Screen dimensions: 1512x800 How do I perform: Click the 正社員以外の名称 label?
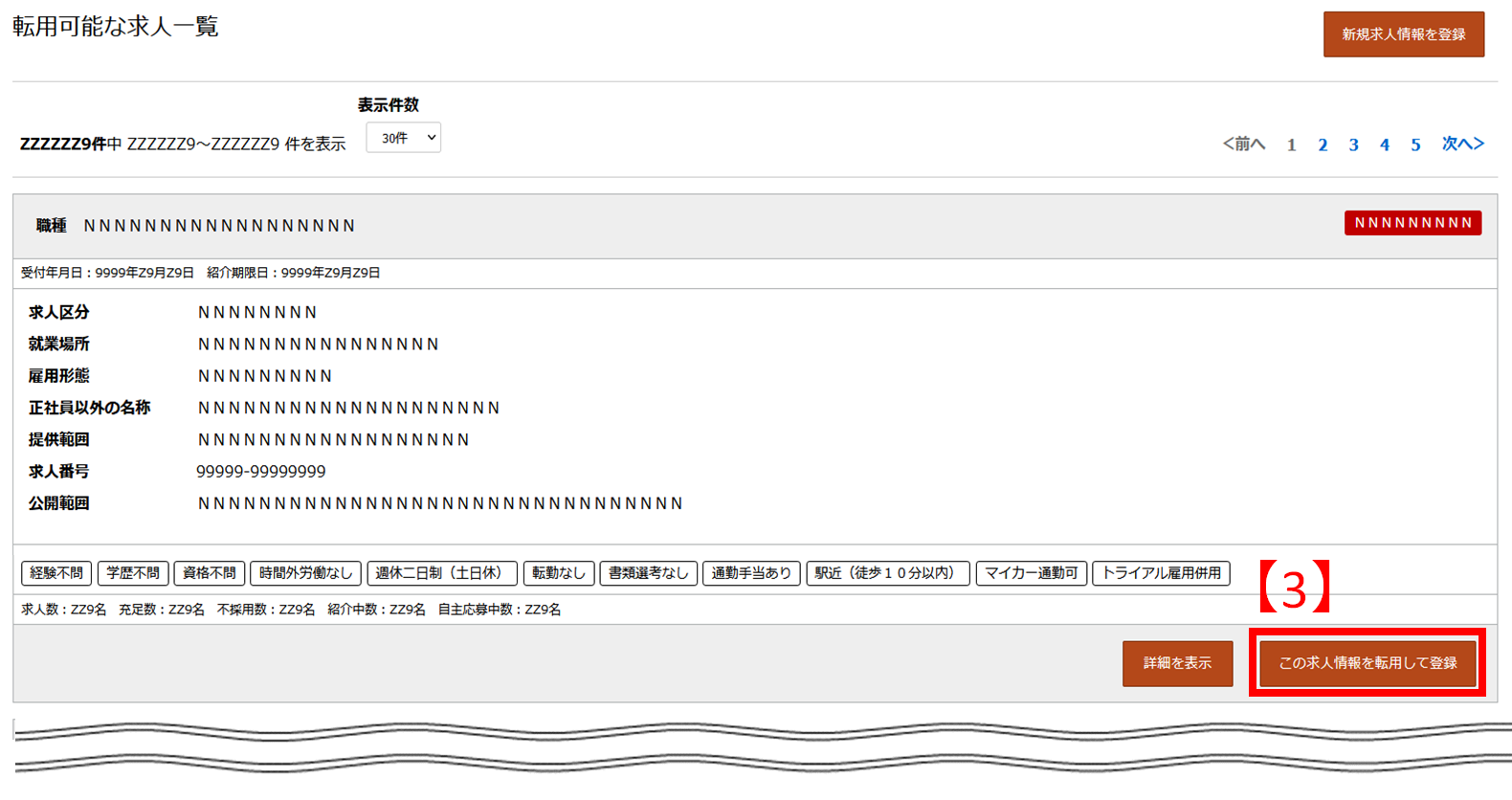(89, 408)
